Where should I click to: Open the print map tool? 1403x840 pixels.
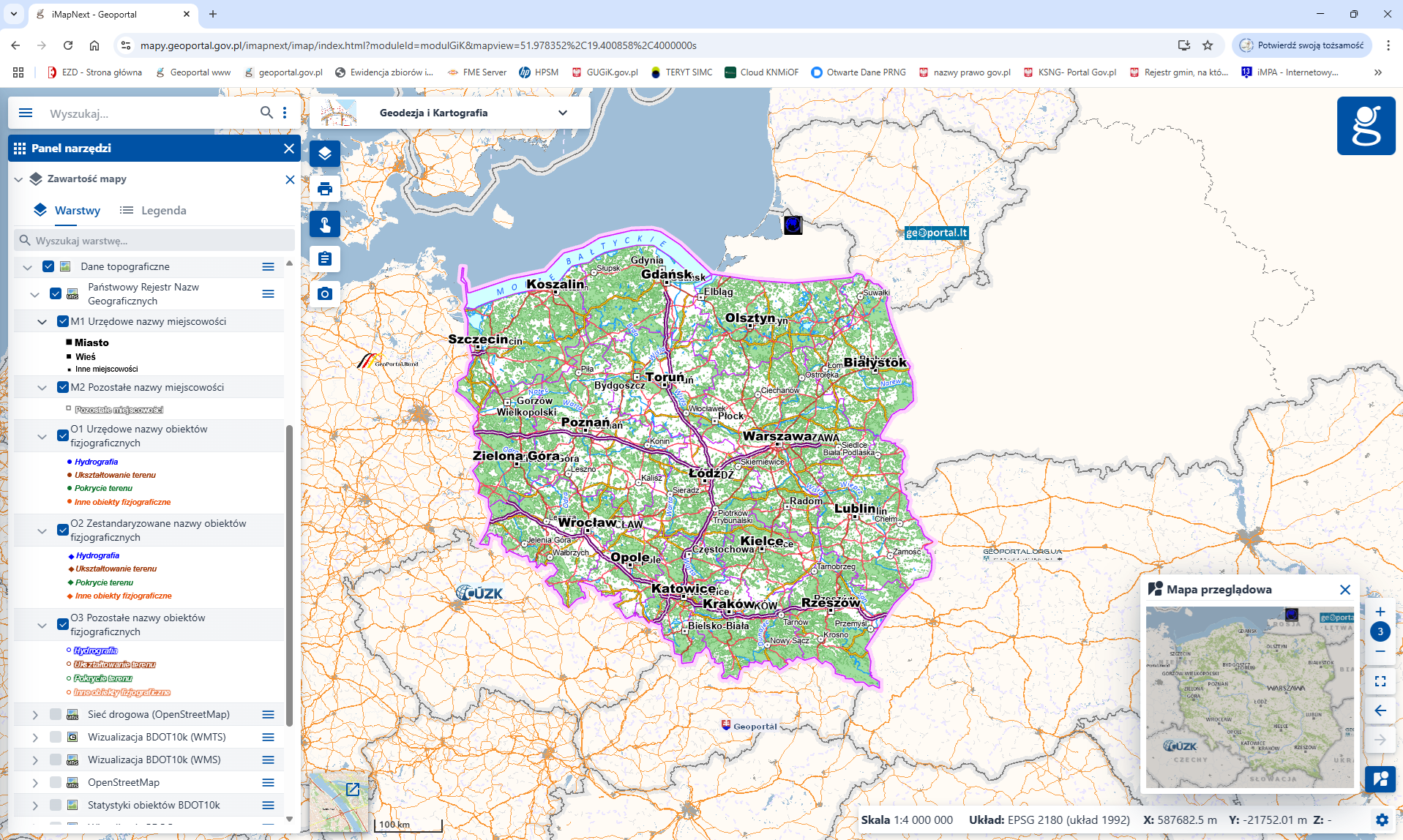point(325,189)
